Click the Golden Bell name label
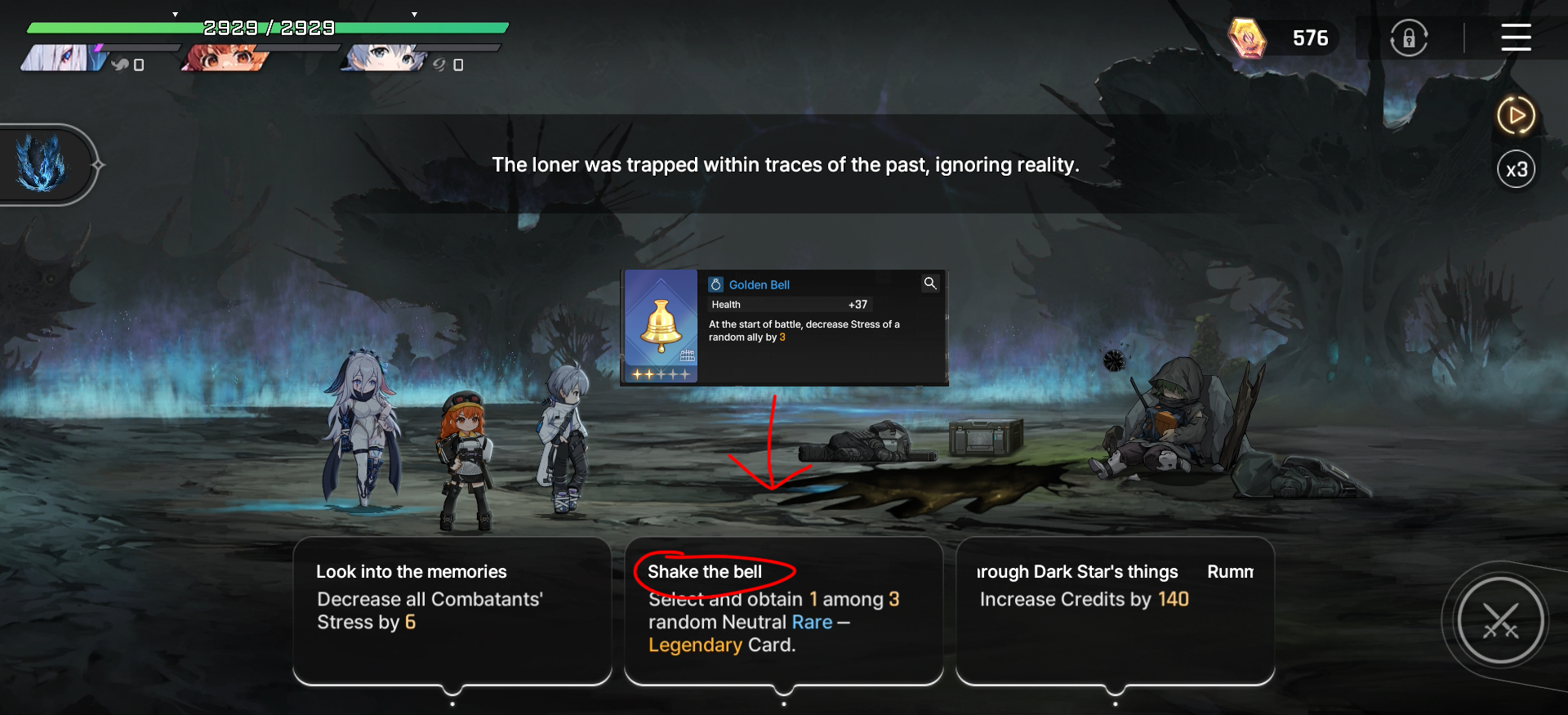Screen dimensions: 1568x715 click(759, 284)
